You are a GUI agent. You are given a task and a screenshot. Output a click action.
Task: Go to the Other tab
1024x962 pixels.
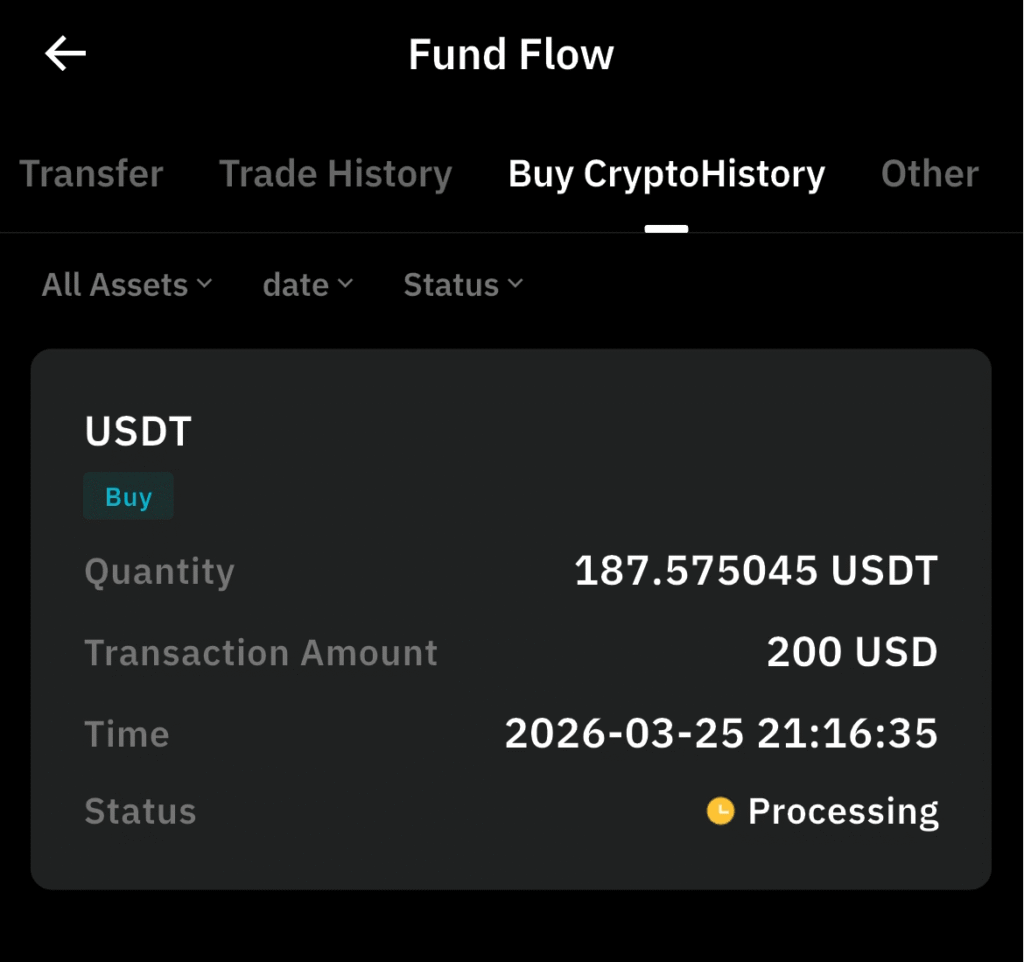929,174
